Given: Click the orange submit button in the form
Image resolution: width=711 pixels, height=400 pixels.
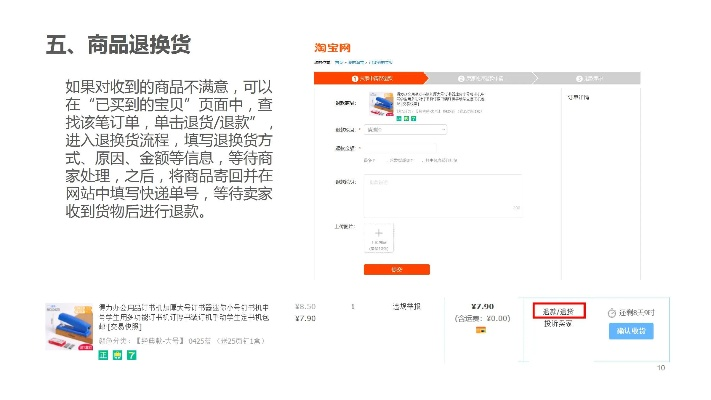Looking at the screenshot, I should [397, 269].
